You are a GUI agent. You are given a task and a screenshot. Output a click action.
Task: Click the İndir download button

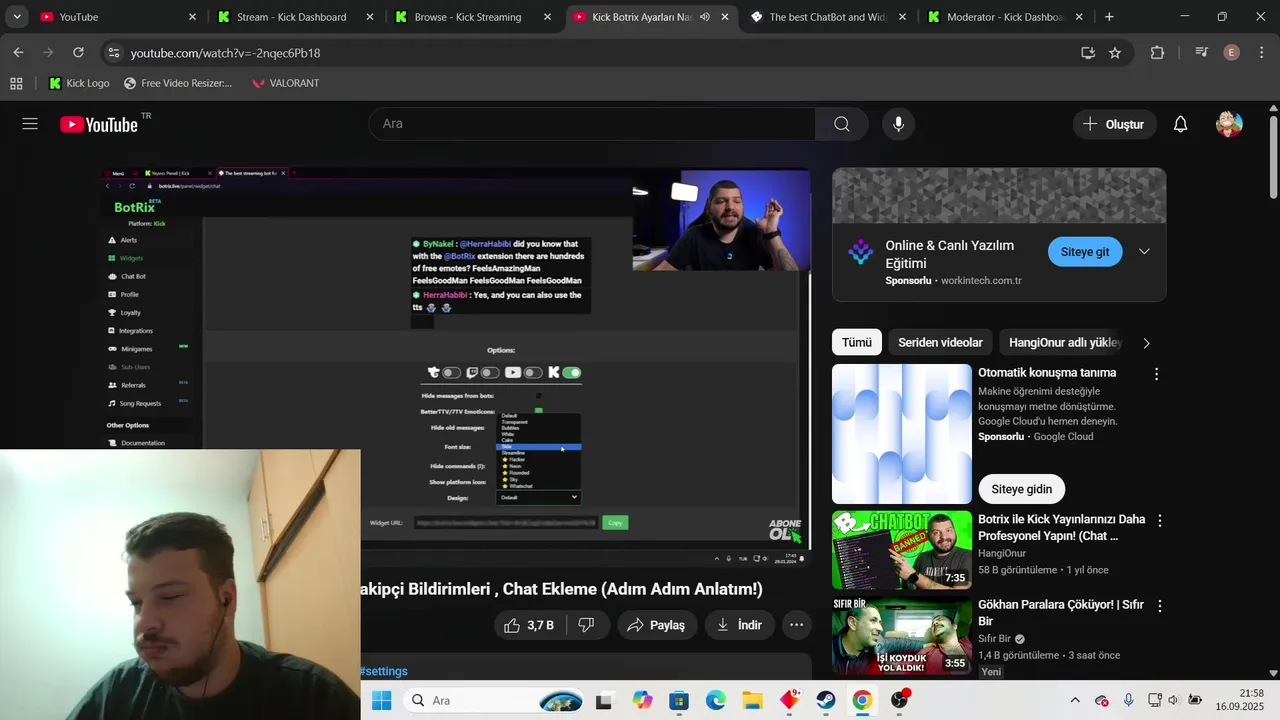739,625
